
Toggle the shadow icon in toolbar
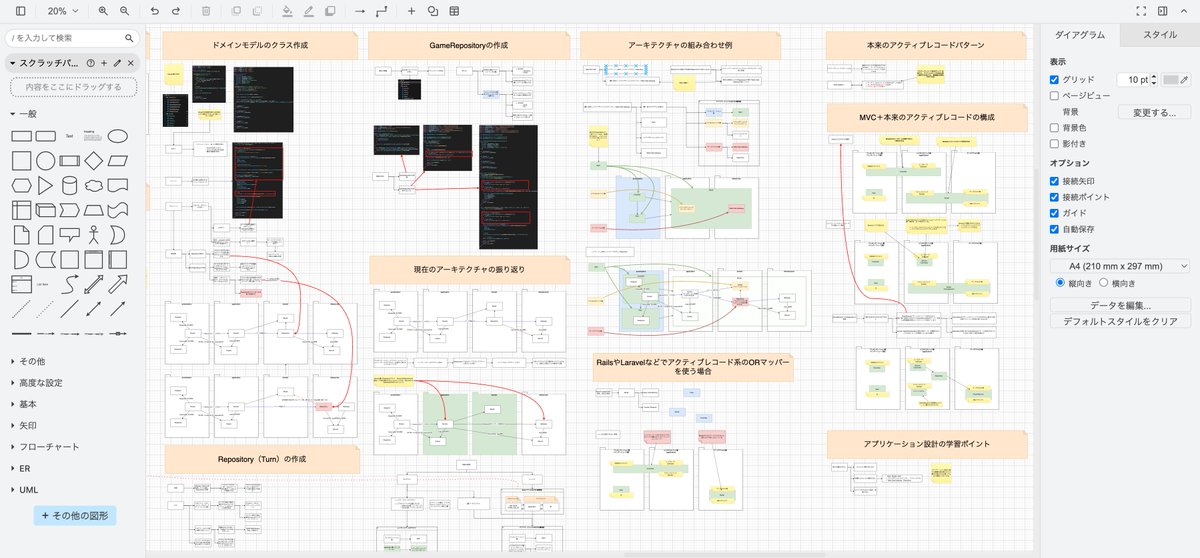point(330,11)
